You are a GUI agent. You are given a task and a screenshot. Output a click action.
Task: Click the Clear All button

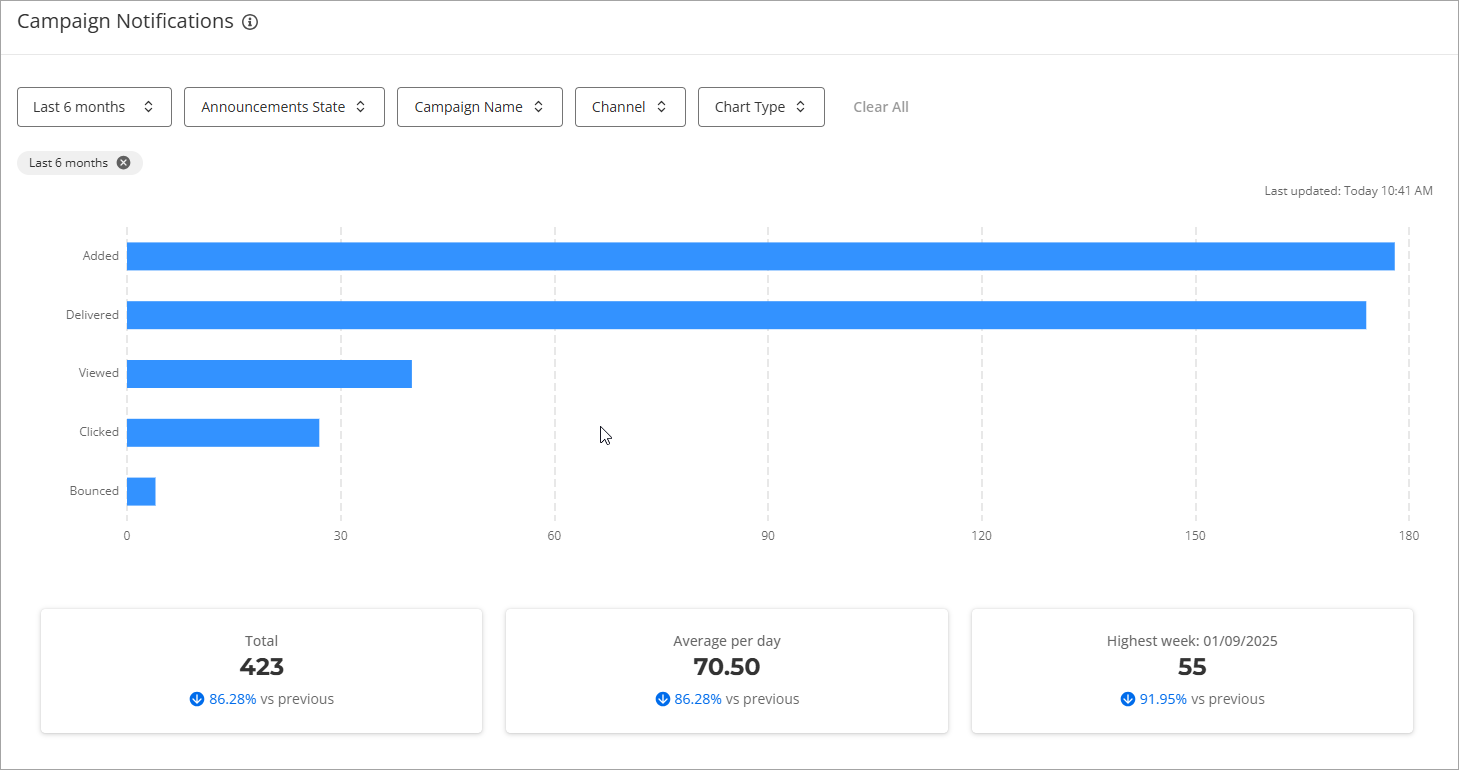coord(880,107)
